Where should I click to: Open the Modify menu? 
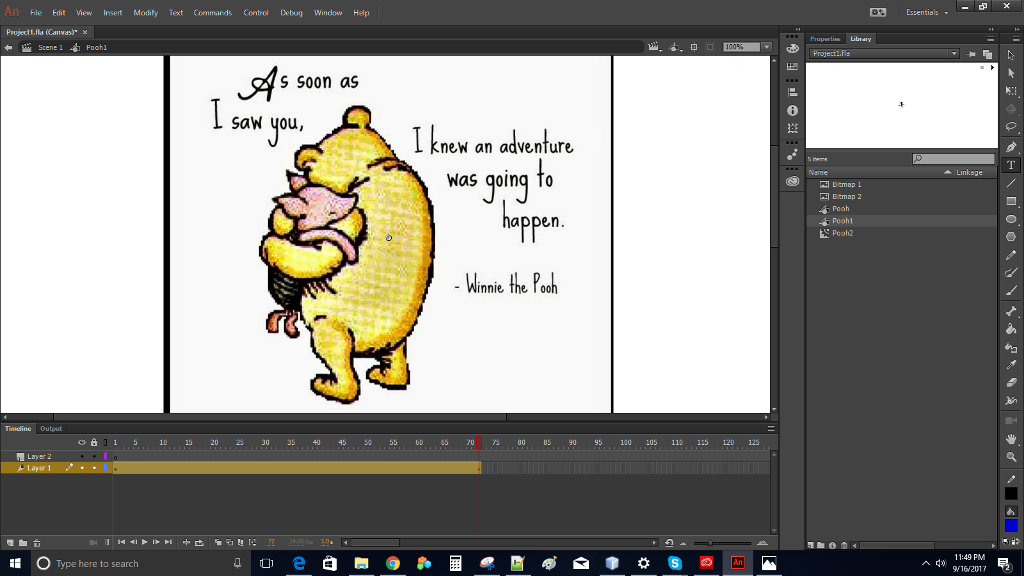(x=145, y=12)
